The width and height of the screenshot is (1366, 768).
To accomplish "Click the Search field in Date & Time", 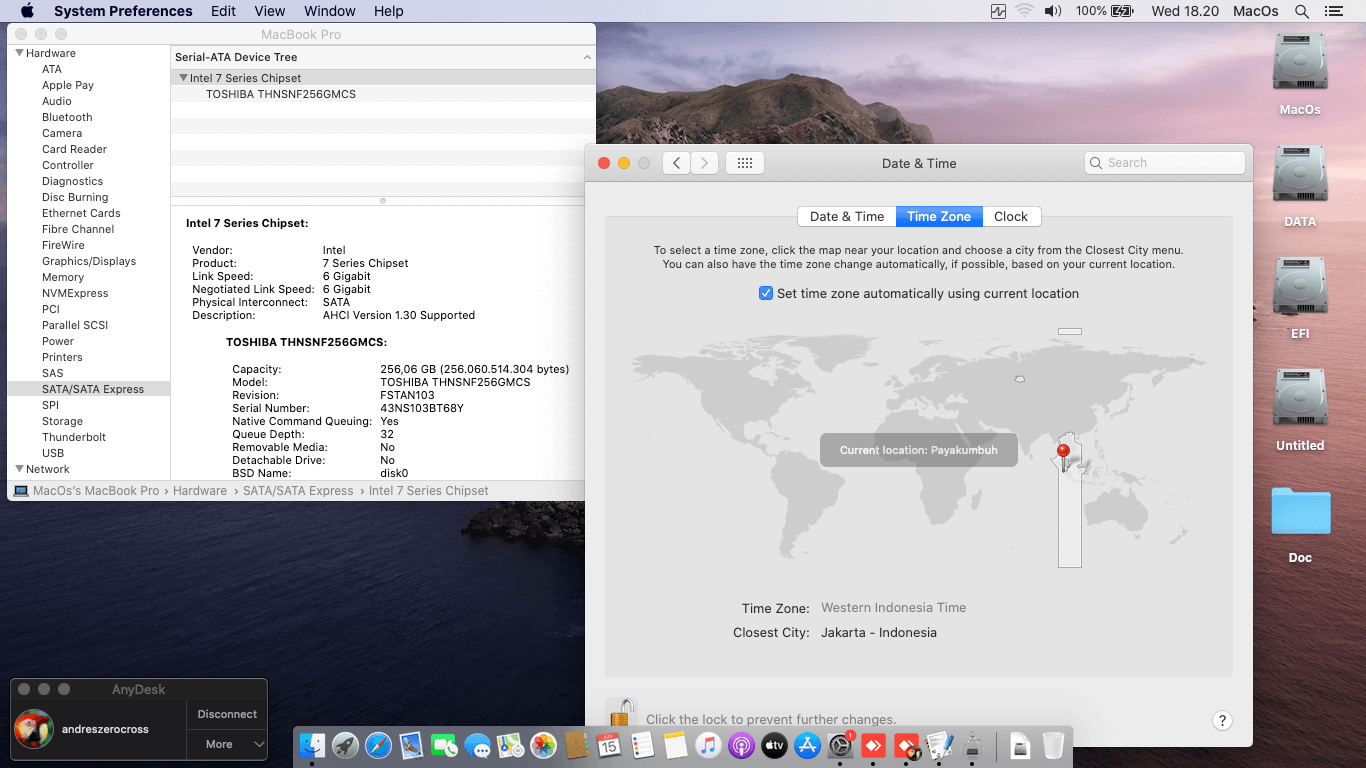I will (x=1165, y=163).
